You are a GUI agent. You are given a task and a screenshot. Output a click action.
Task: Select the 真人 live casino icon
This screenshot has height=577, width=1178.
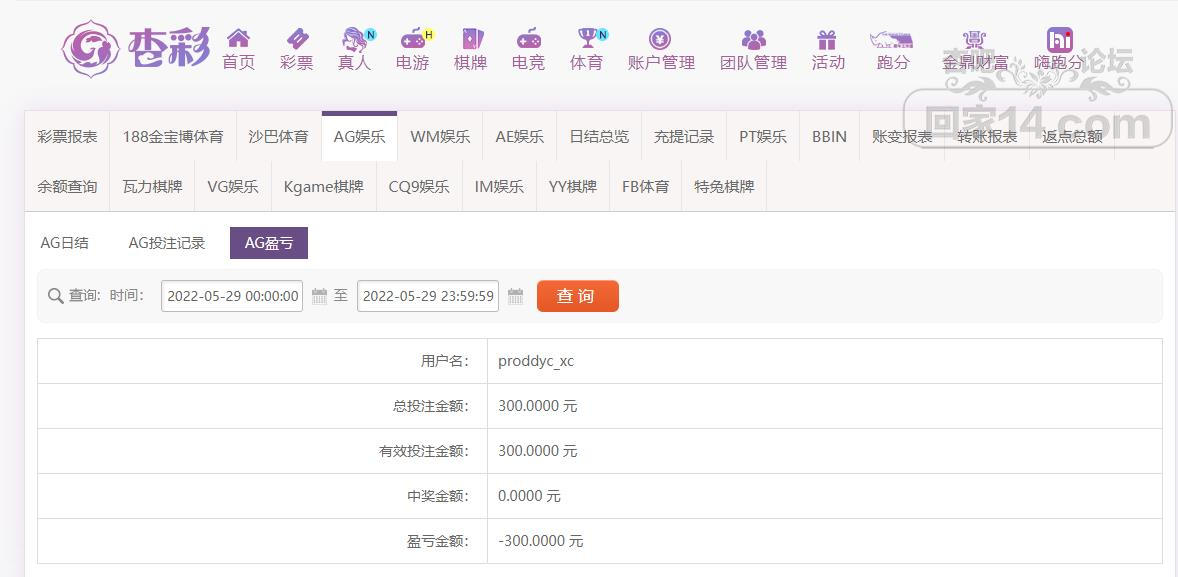354,39
